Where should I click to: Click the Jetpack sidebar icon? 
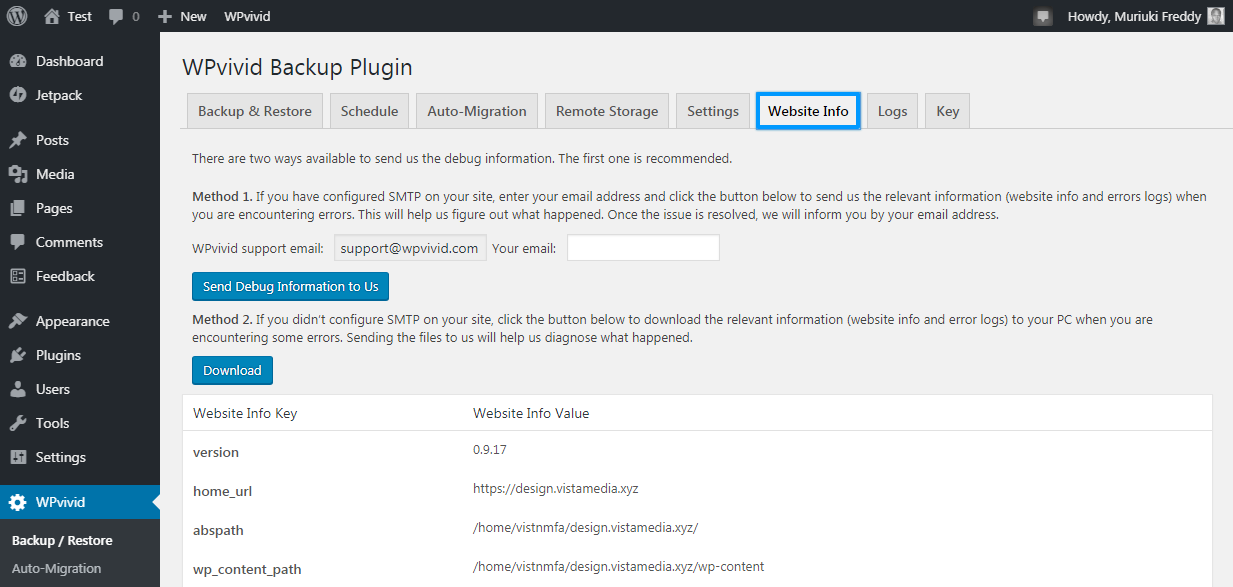18,95
